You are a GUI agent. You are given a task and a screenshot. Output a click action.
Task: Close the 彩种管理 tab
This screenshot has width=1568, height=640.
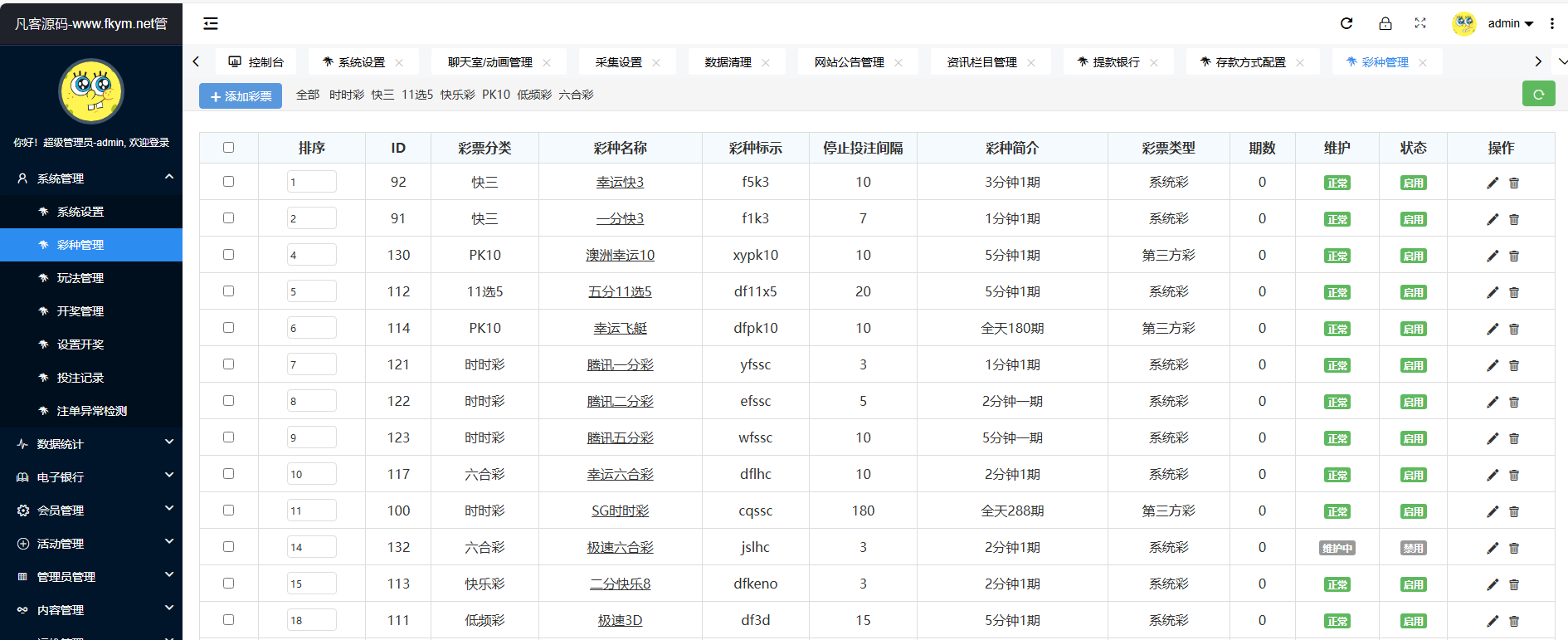click(x=1423, y=62)
